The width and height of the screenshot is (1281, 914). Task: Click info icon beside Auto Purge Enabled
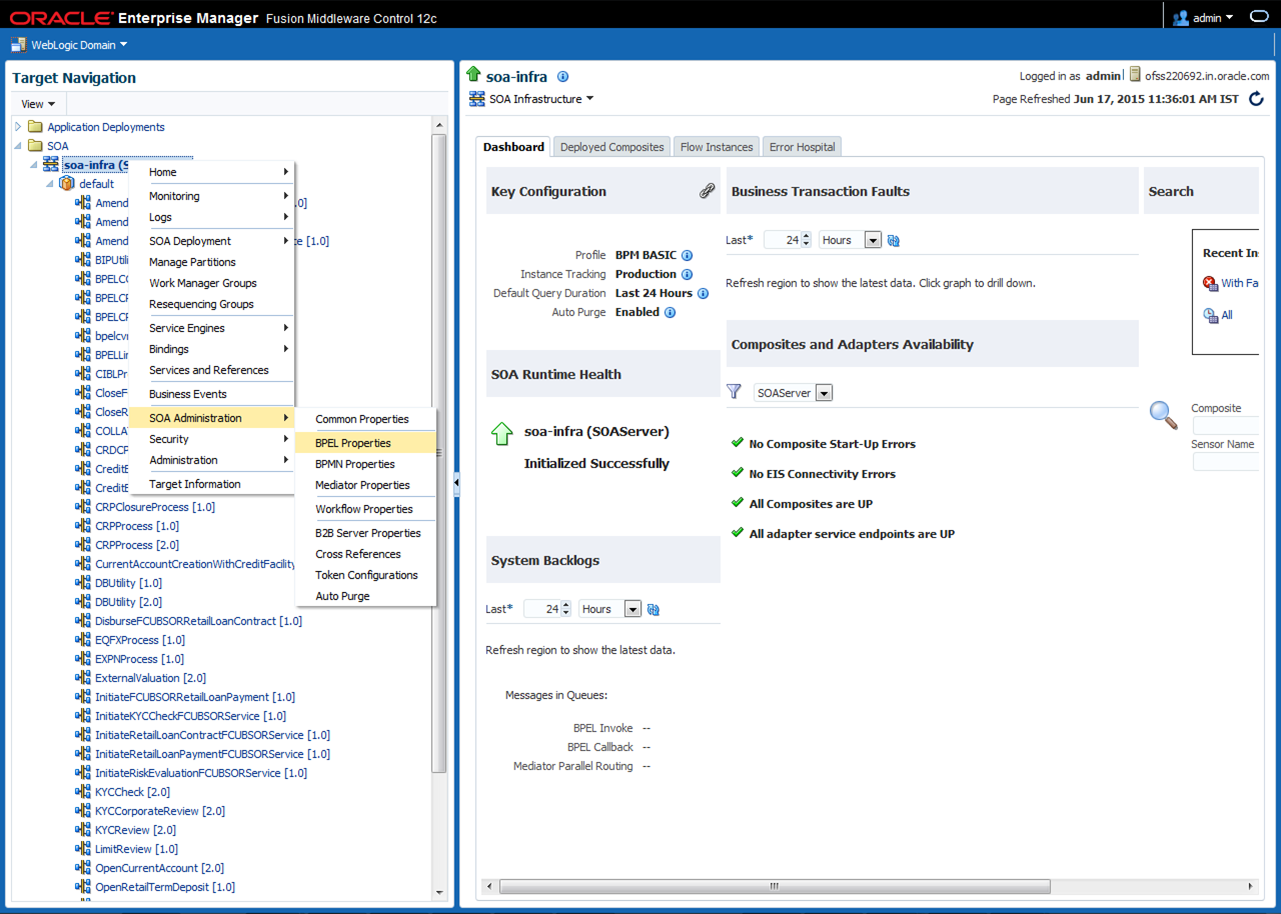[670, 313]
